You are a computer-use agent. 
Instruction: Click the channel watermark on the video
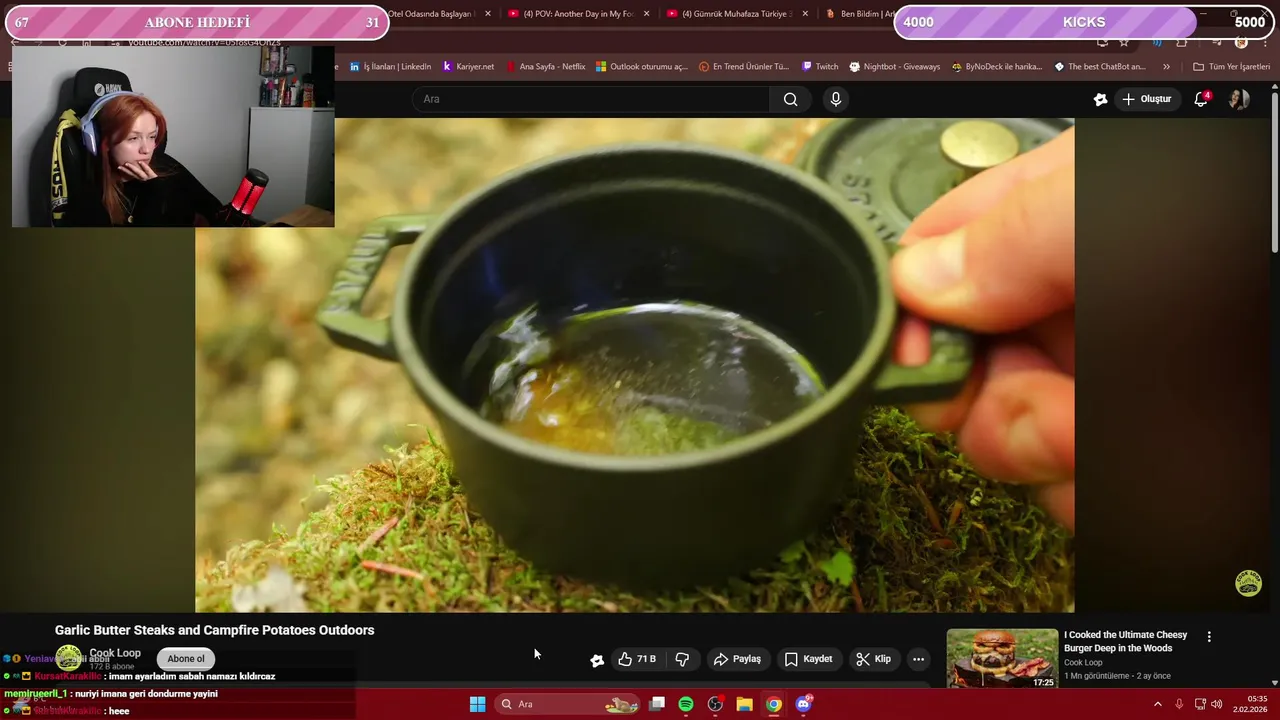pos(1248,583)
